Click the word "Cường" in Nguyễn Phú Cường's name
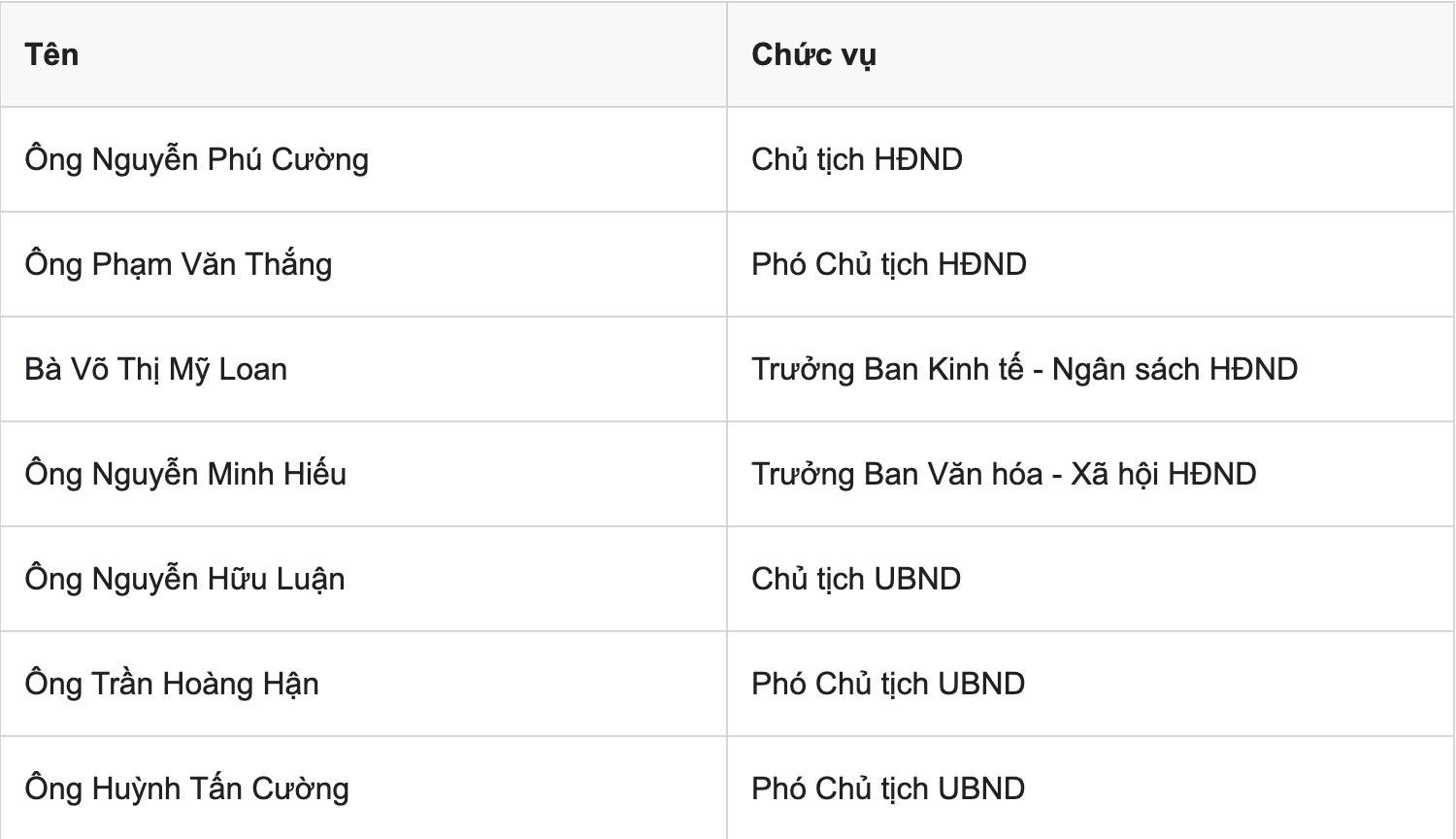1456x839 pixels. (x=319, y=160)
